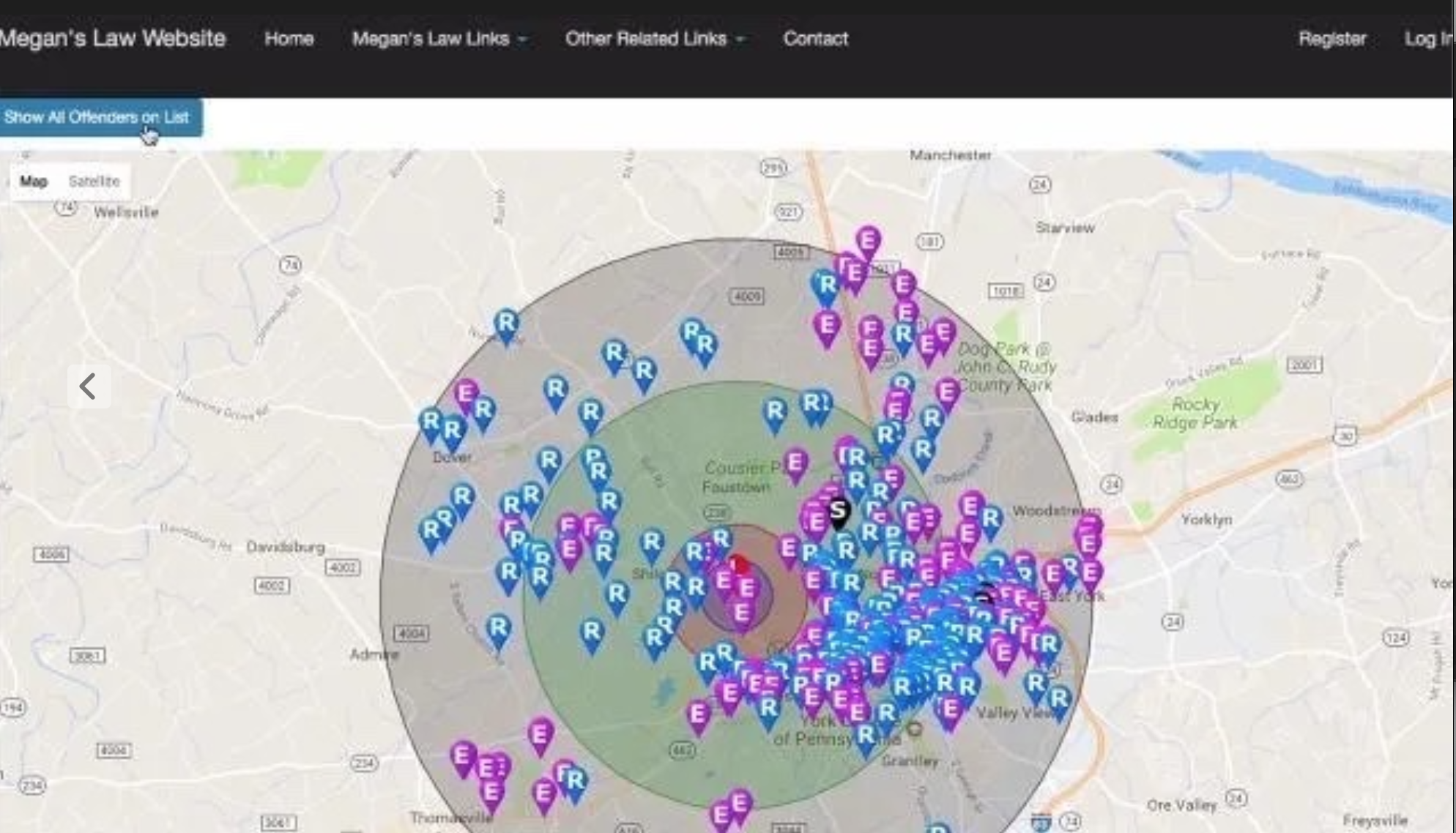
Task: Click the Yorklyn place label
Action: point(1206,520)
